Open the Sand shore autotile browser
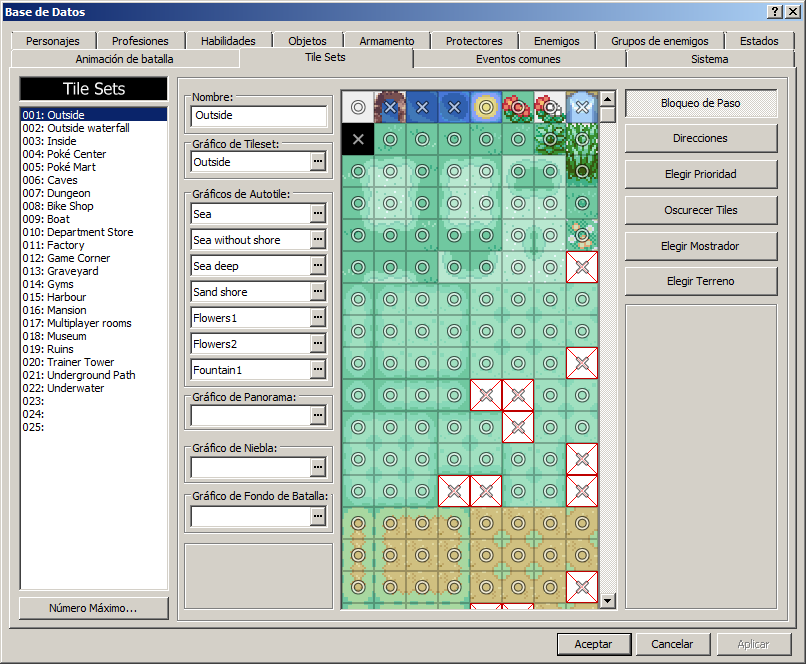Image resolution: width=806 pixels, height=664 pixels. pos(320,291)
